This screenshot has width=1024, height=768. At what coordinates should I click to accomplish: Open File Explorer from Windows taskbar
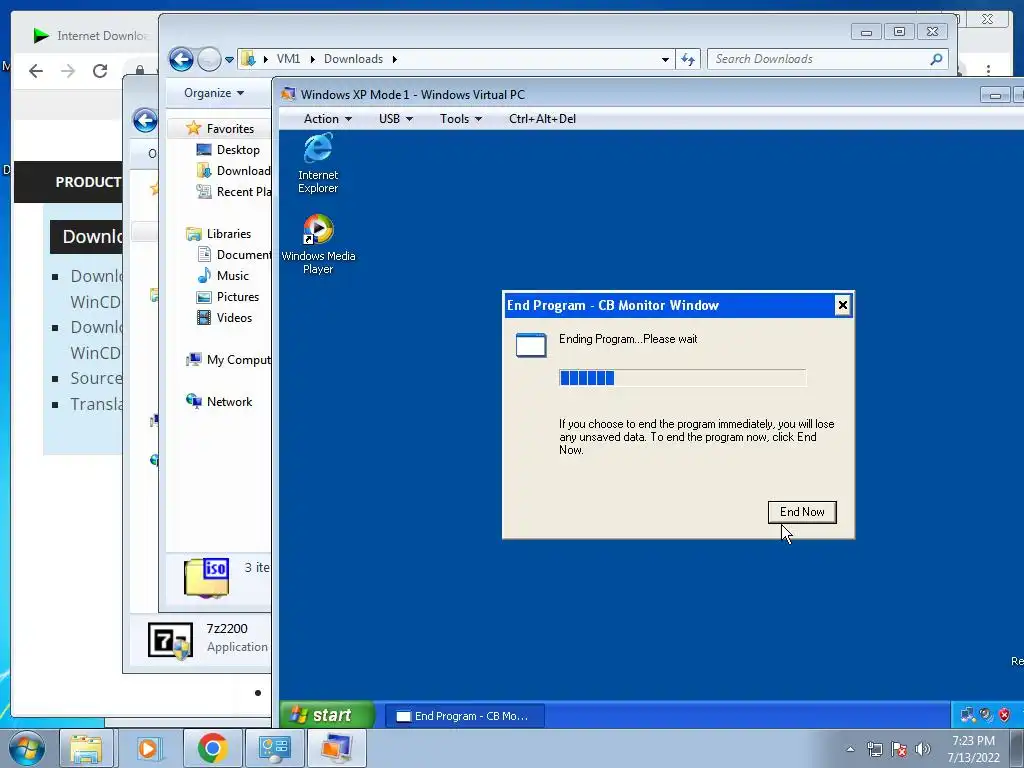pos(86,748)
